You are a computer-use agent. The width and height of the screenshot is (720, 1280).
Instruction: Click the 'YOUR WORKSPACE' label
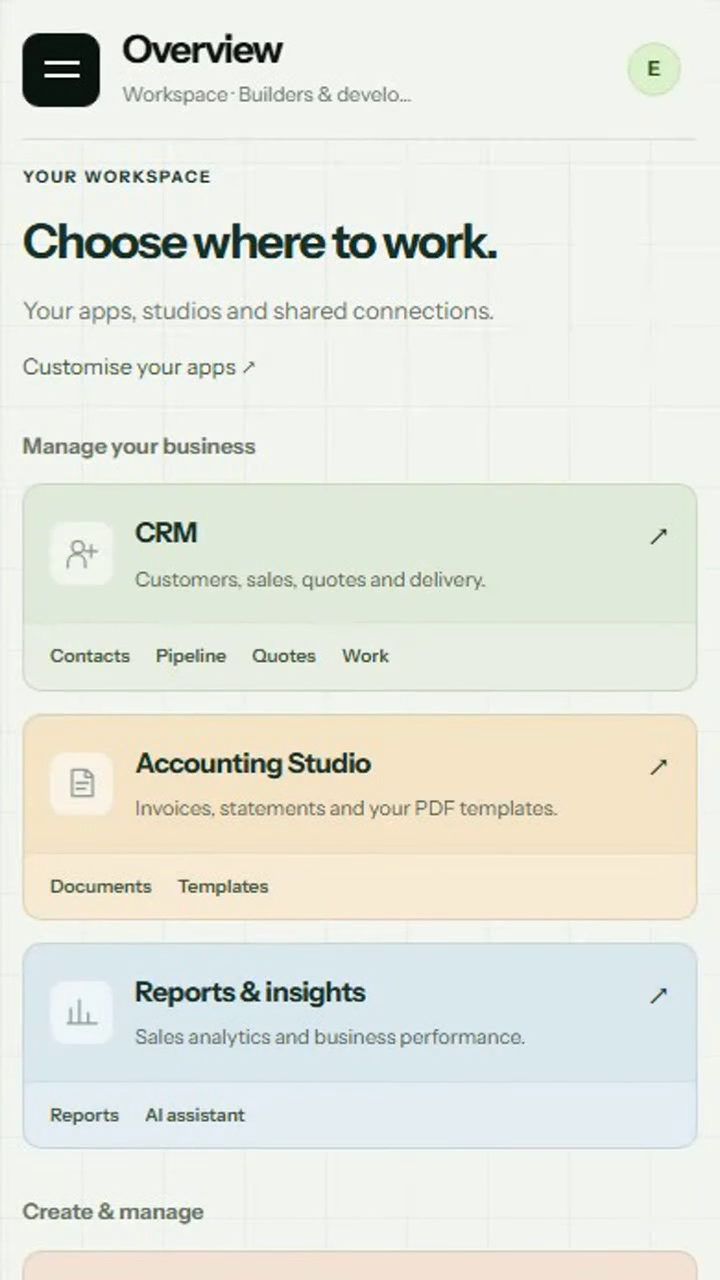[x=117, y=177]
